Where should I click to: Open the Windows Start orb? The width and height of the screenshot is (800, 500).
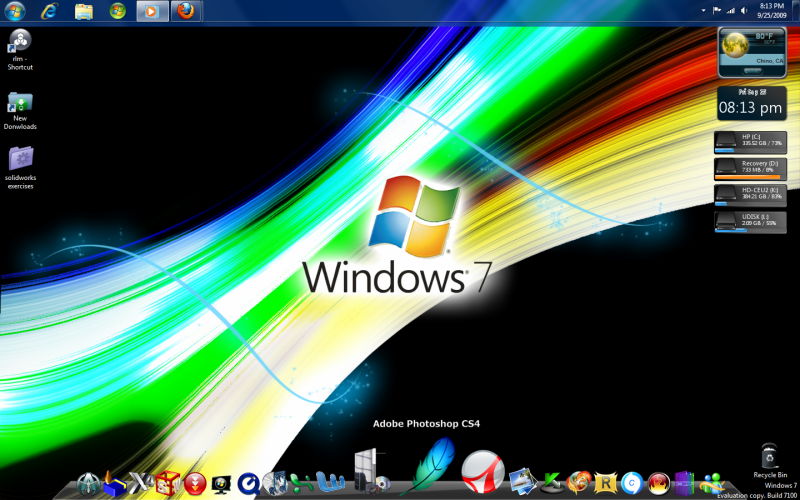pos(15,11)
